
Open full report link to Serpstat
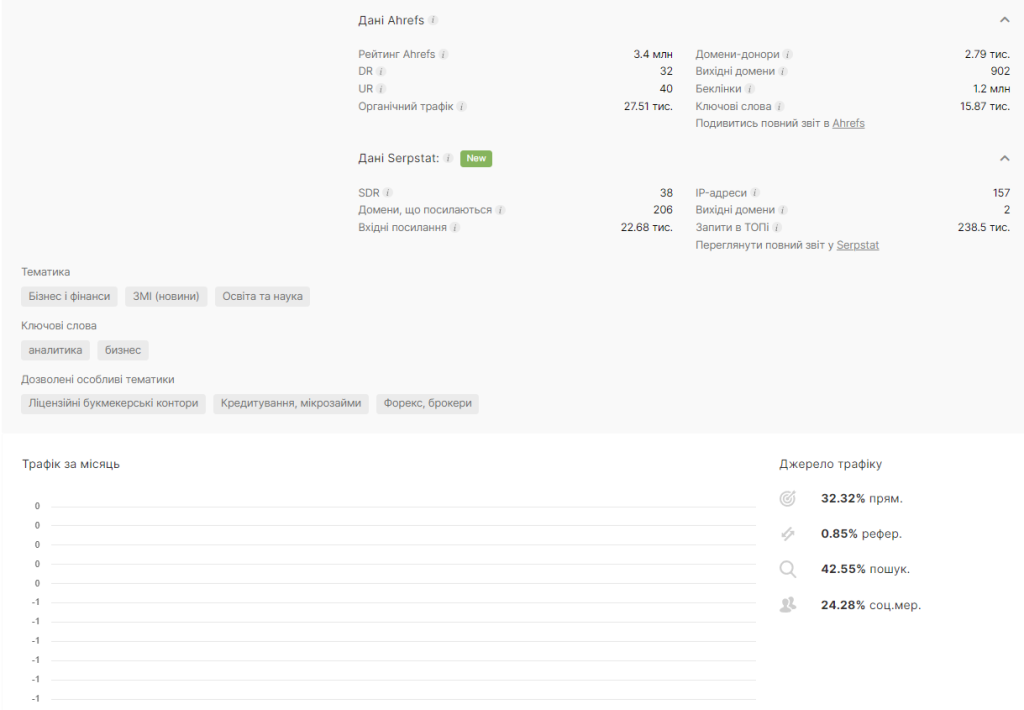click(x=857, y=245)
